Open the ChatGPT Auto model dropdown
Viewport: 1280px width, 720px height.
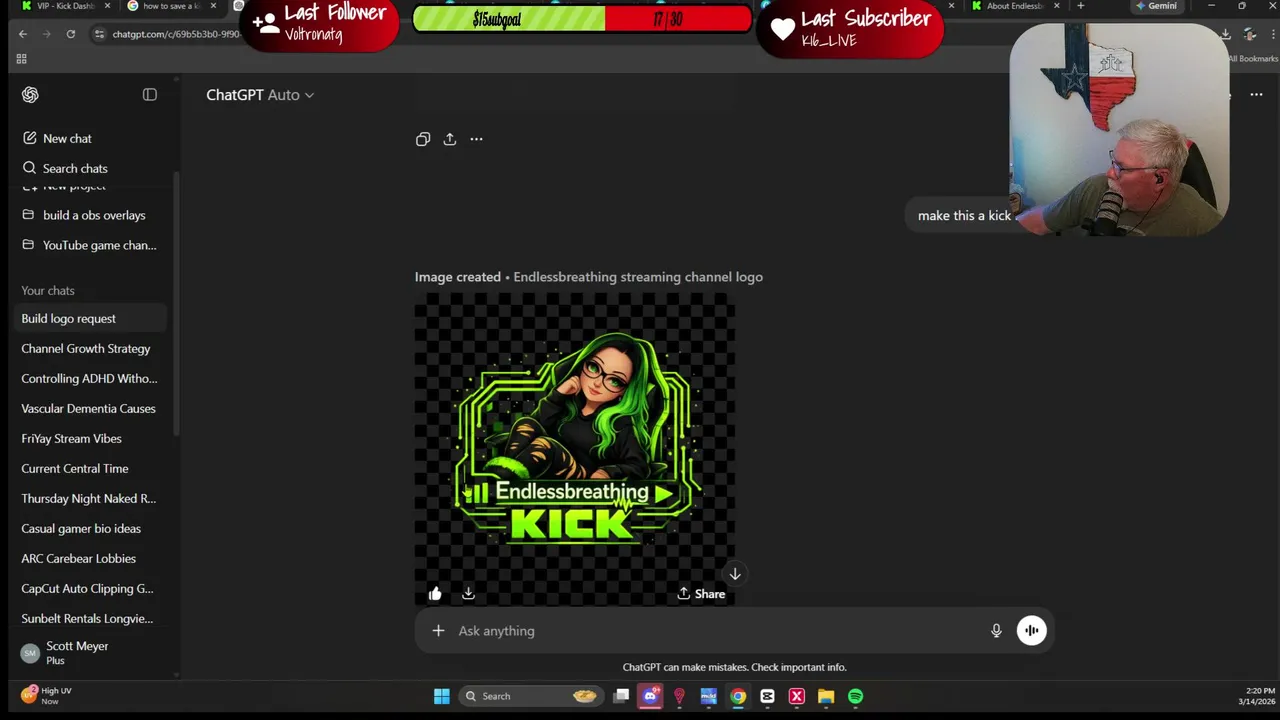(260, 95)
